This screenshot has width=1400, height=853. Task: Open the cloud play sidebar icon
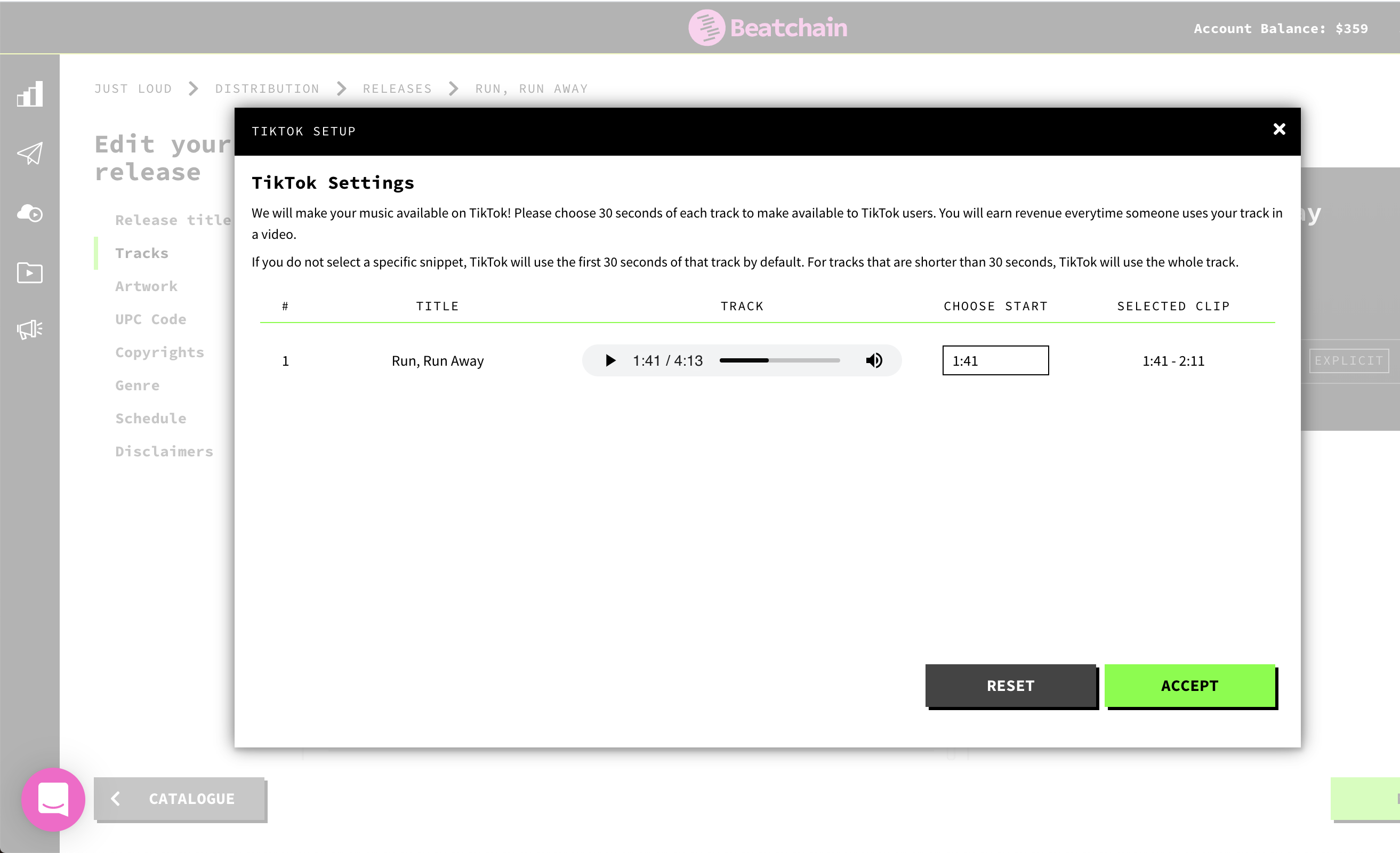coord(29,213)
